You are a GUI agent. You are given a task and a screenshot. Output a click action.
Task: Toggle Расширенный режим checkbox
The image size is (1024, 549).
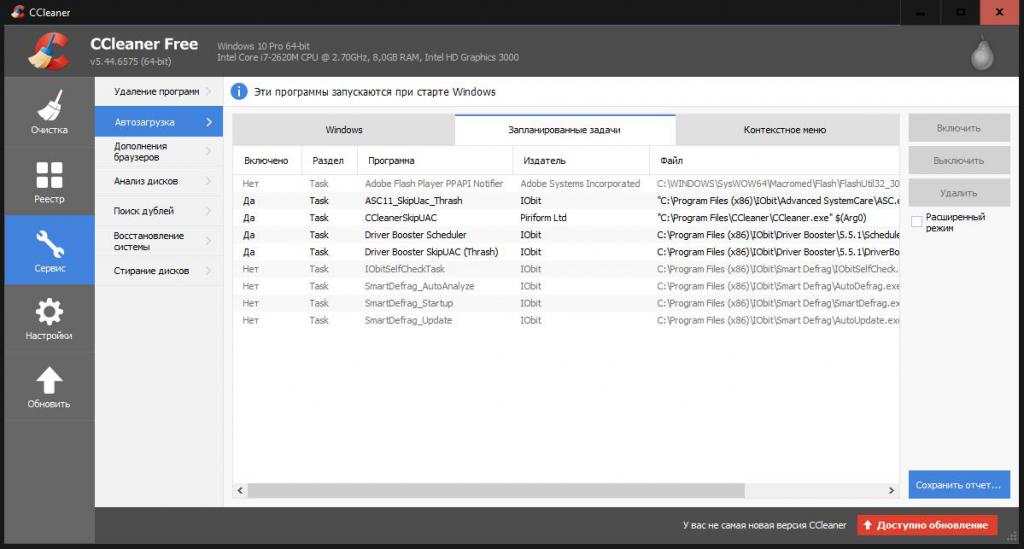pyautogui.click(x=916, y=222)
